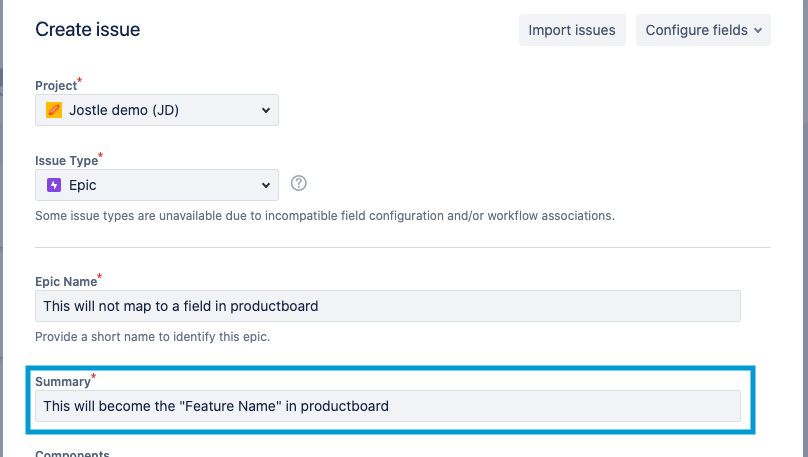
Task: Click the 'Some issue types are unavailable' notice
Action: (x=325, y=216)
